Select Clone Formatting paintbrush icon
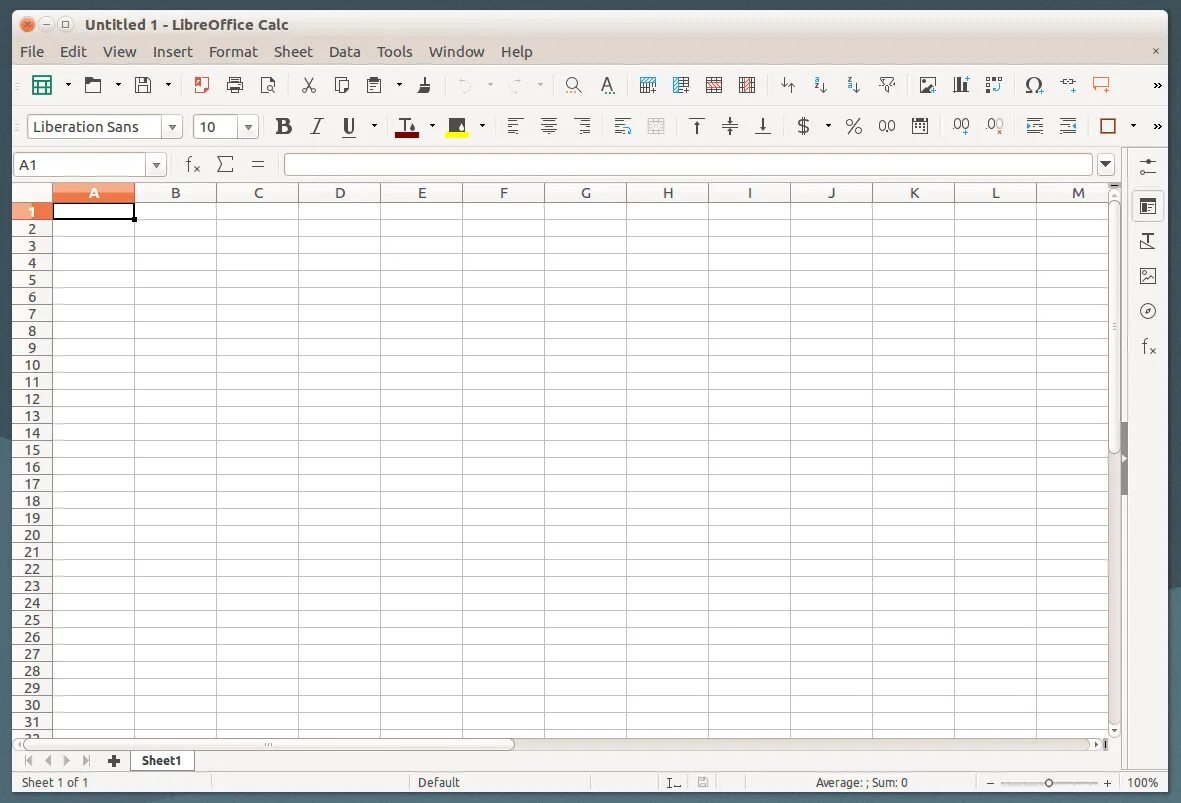Image resolution: width=1181 pixels, height=803 pixels. tap(424, 85)
